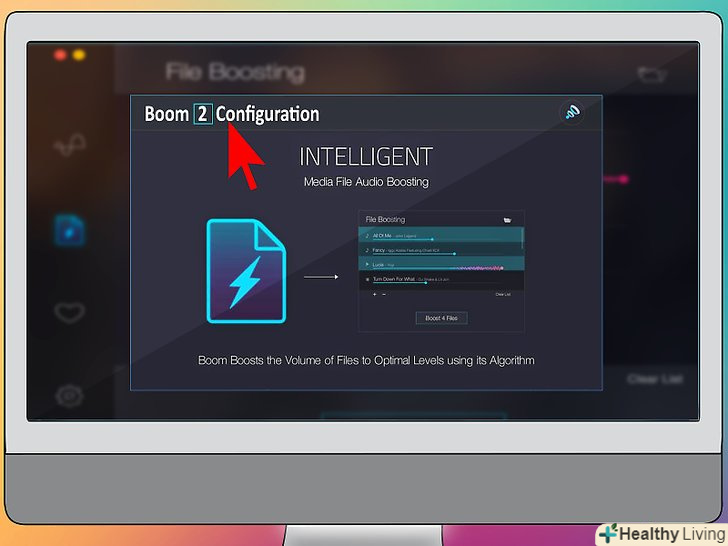Open the heart icon in sidebar
The image size is (728, 546).
[x=70, y=312]
